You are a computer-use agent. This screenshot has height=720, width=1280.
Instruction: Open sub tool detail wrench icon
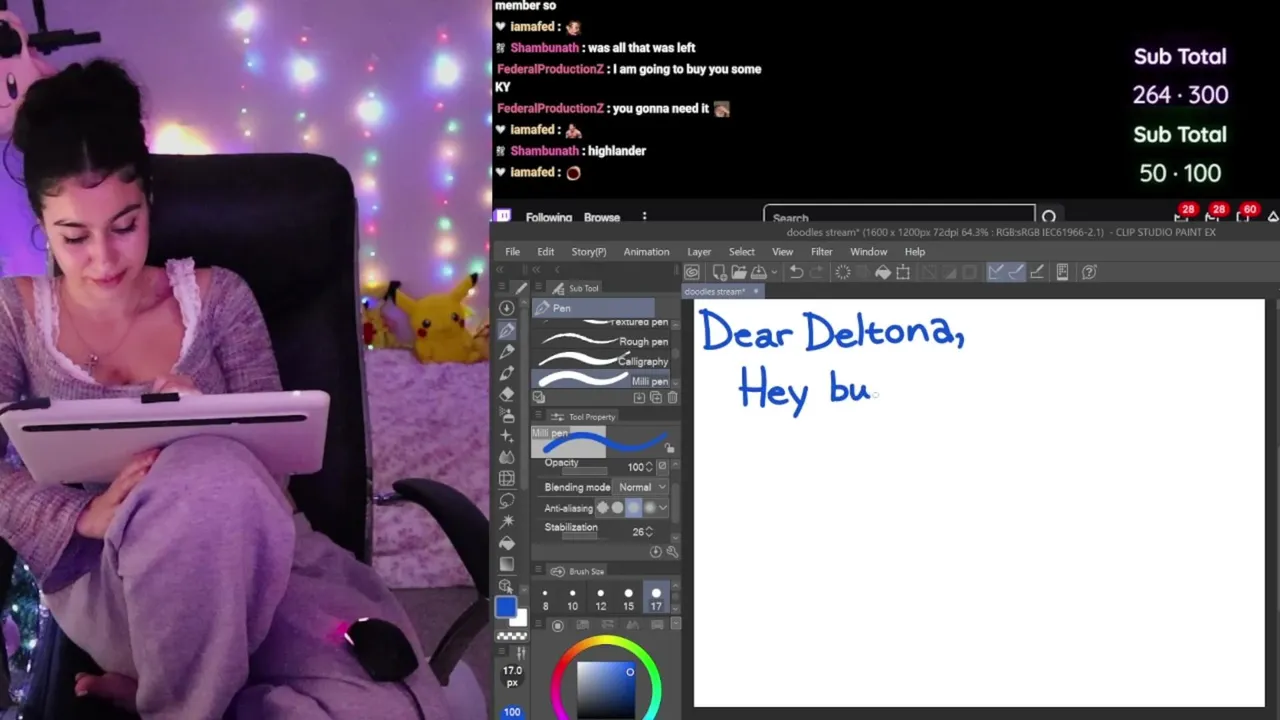tap(672, 552)
